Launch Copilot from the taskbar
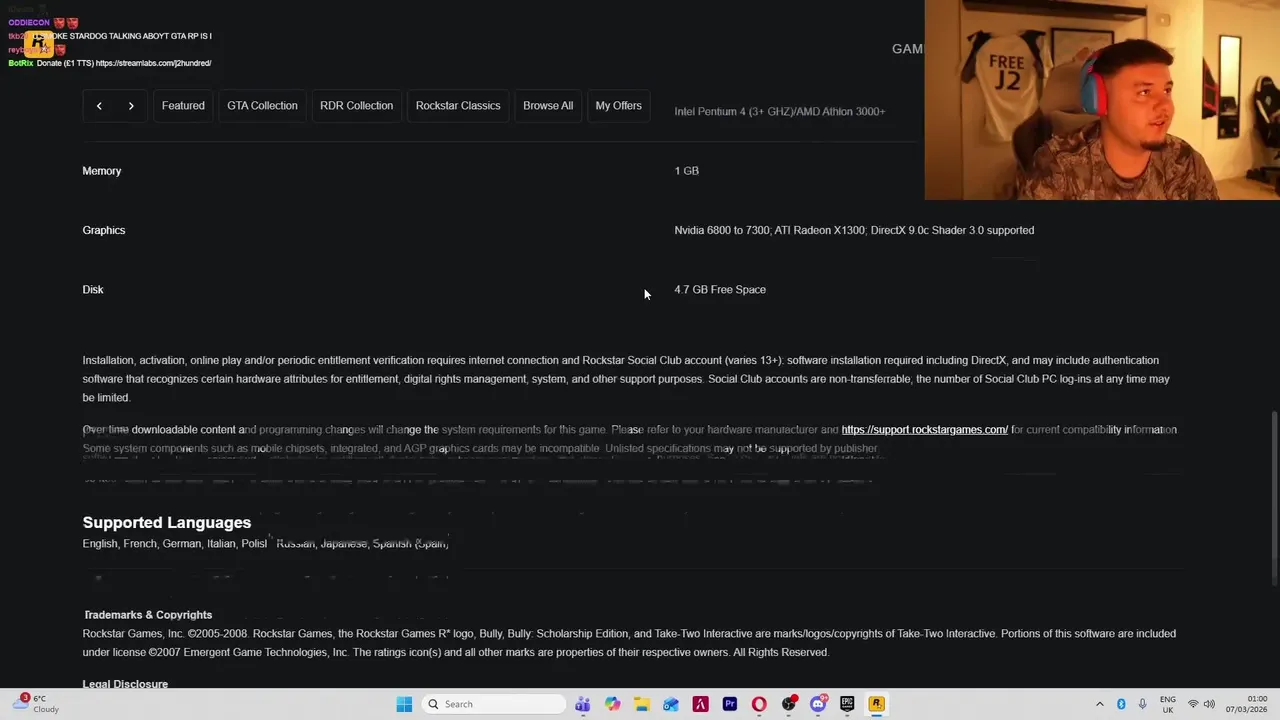Viewport: 1280px width, 720px height. click(x=612, y=704)
